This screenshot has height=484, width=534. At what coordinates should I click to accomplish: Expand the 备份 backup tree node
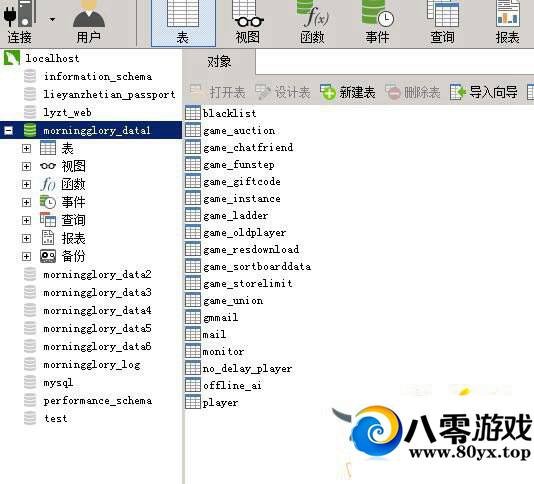click(x=26, y=256)
